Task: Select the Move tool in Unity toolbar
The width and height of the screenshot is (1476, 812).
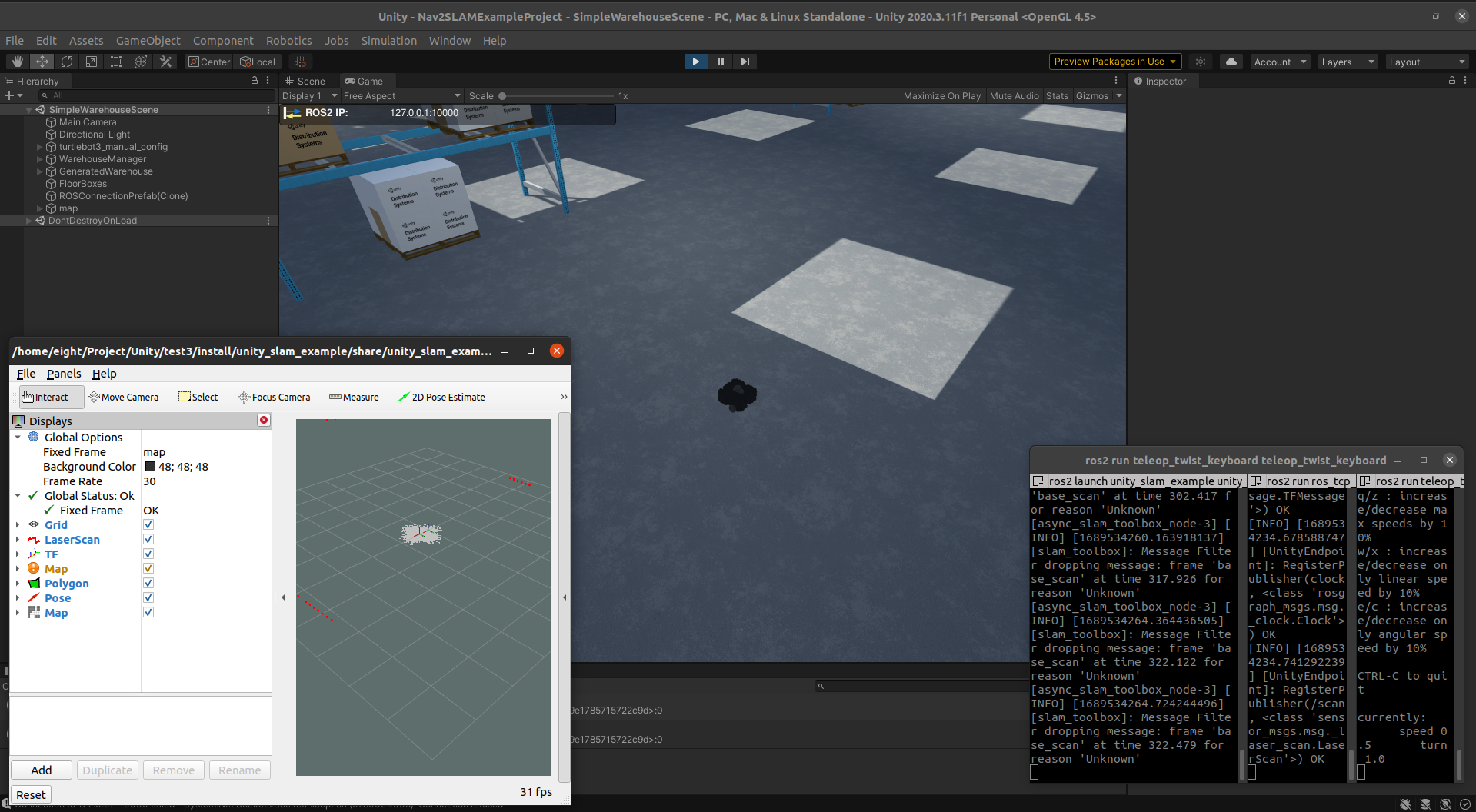Action: [42, 62]
